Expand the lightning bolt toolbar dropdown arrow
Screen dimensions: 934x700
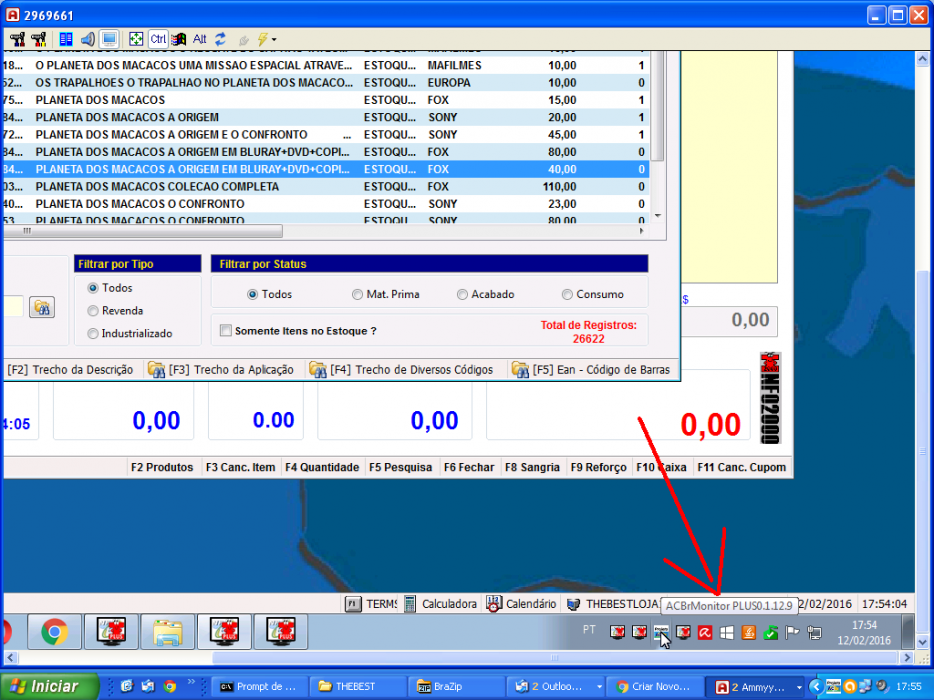click(x=274, y=40)
